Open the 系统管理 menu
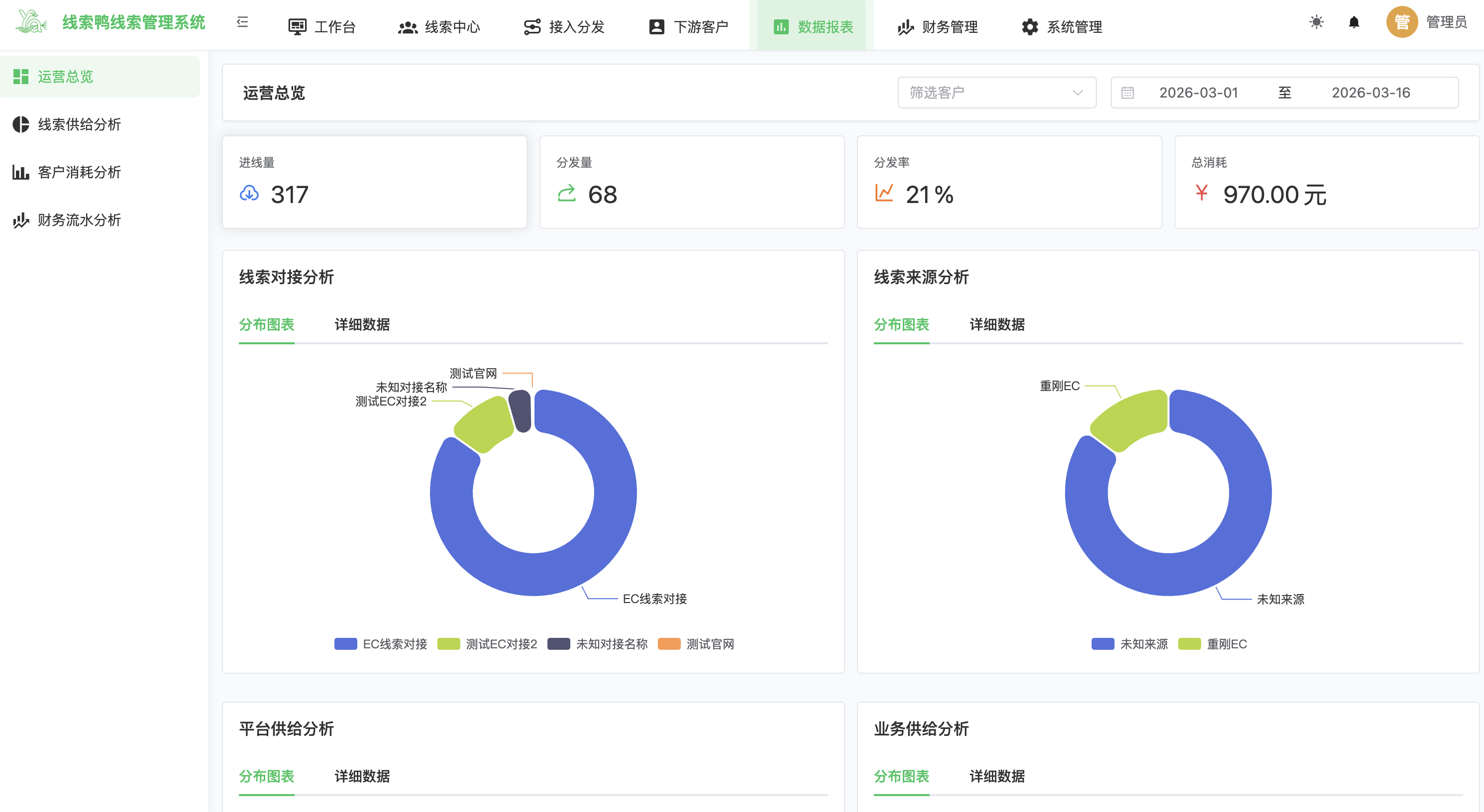 pyautogui.click(x=1061, y=26)
